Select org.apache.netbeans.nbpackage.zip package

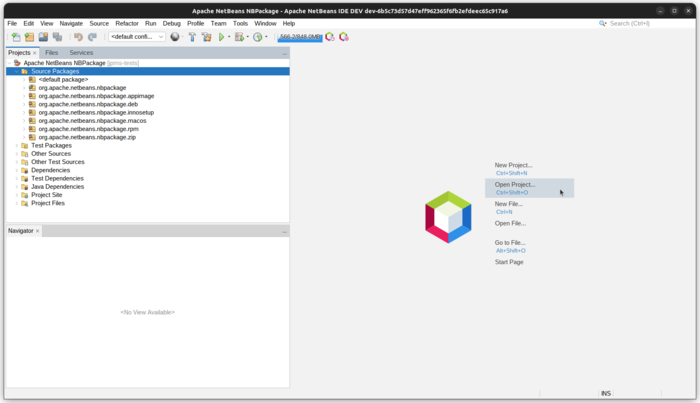point(87,137)
